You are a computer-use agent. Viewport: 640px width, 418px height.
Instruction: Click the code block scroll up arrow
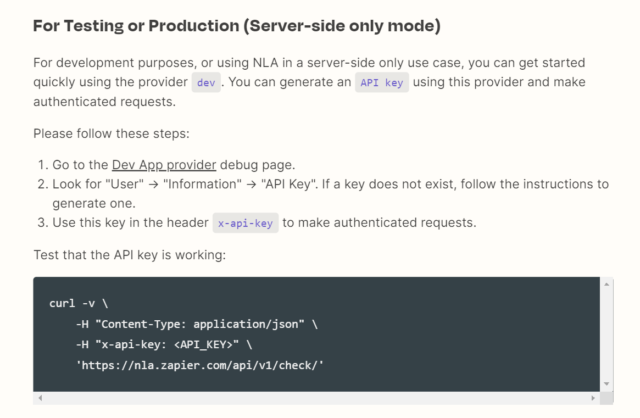click(607, 284)
